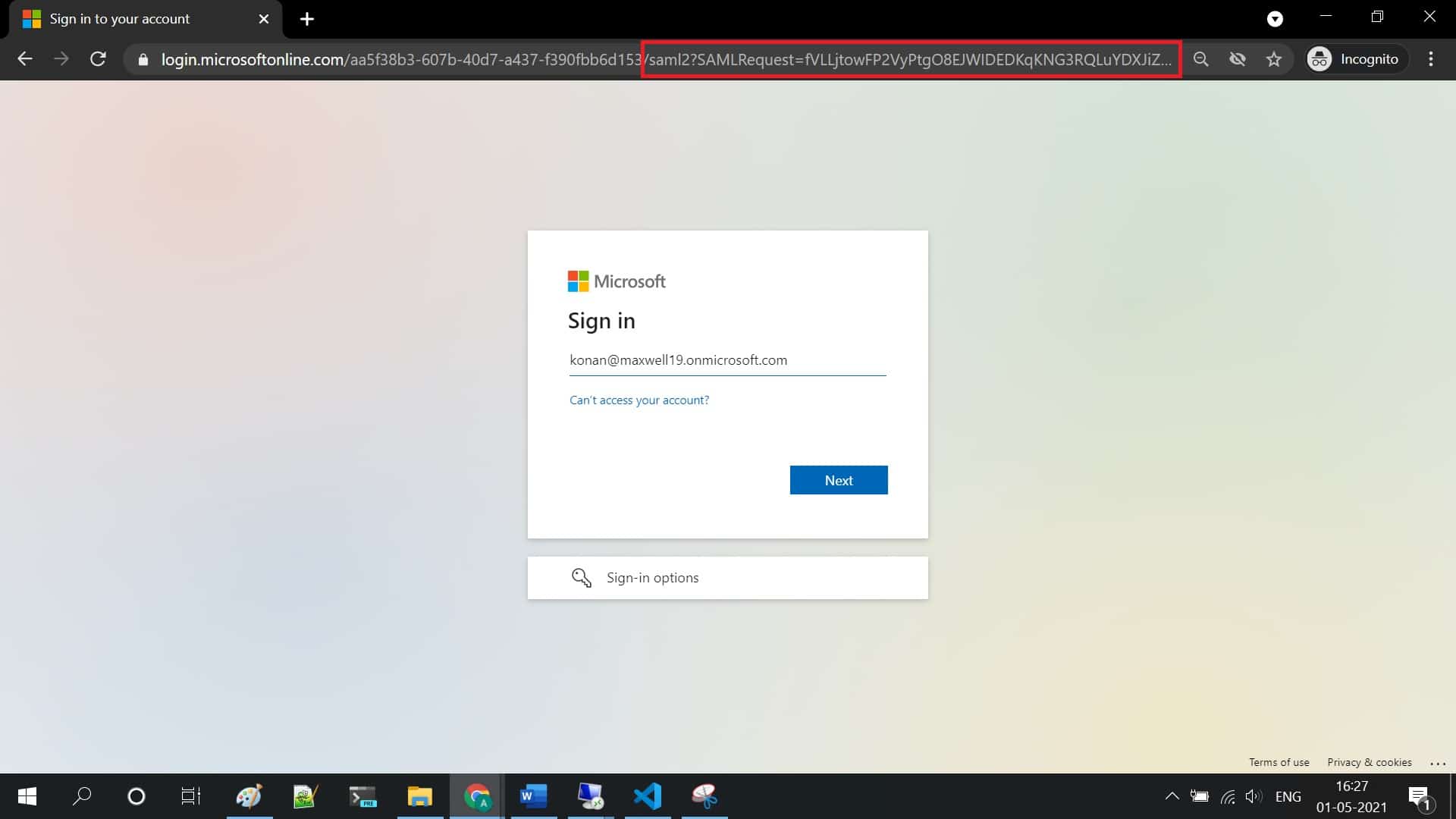Open the Wi-Fi network tray icon
The image size is (1456, 819).
click(1228, 796)
